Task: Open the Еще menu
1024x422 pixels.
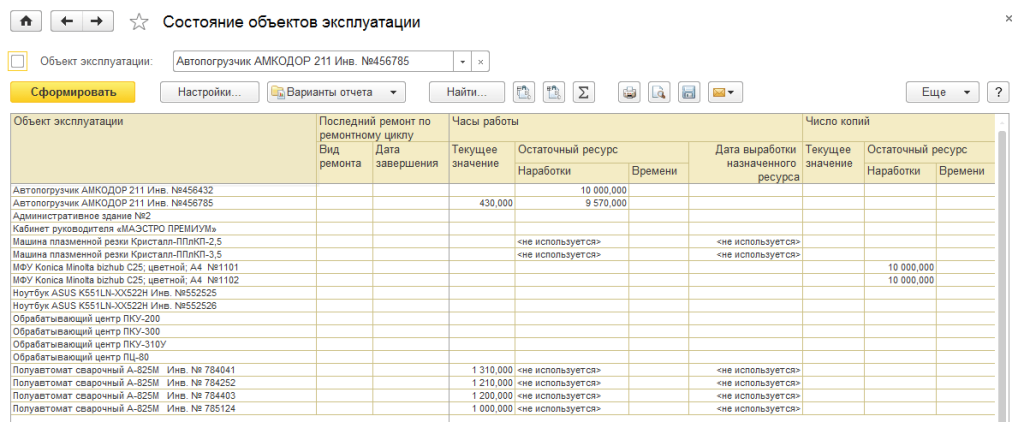Action: click(942, 92)
